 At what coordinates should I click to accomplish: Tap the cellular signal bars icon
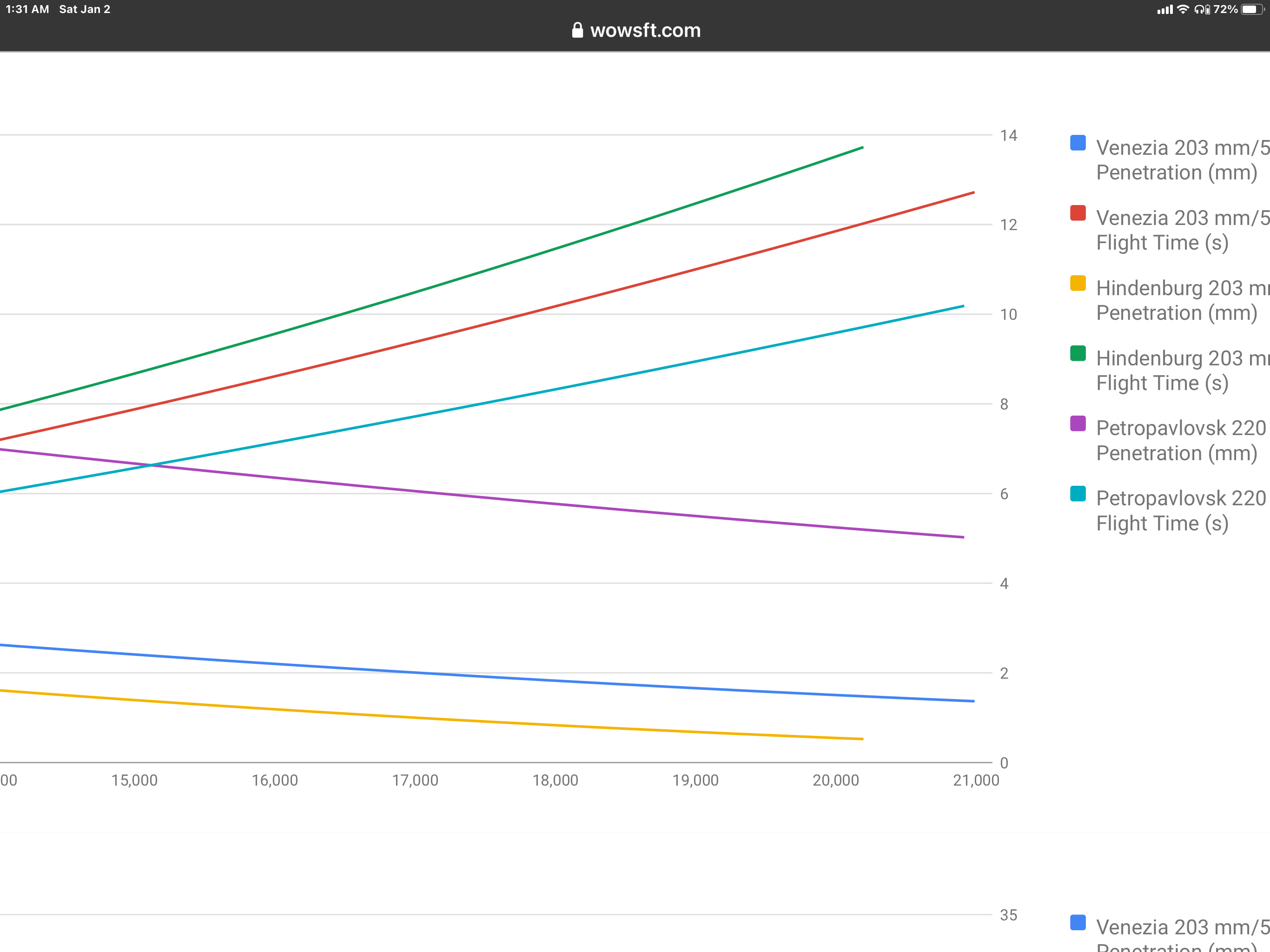1164,9
